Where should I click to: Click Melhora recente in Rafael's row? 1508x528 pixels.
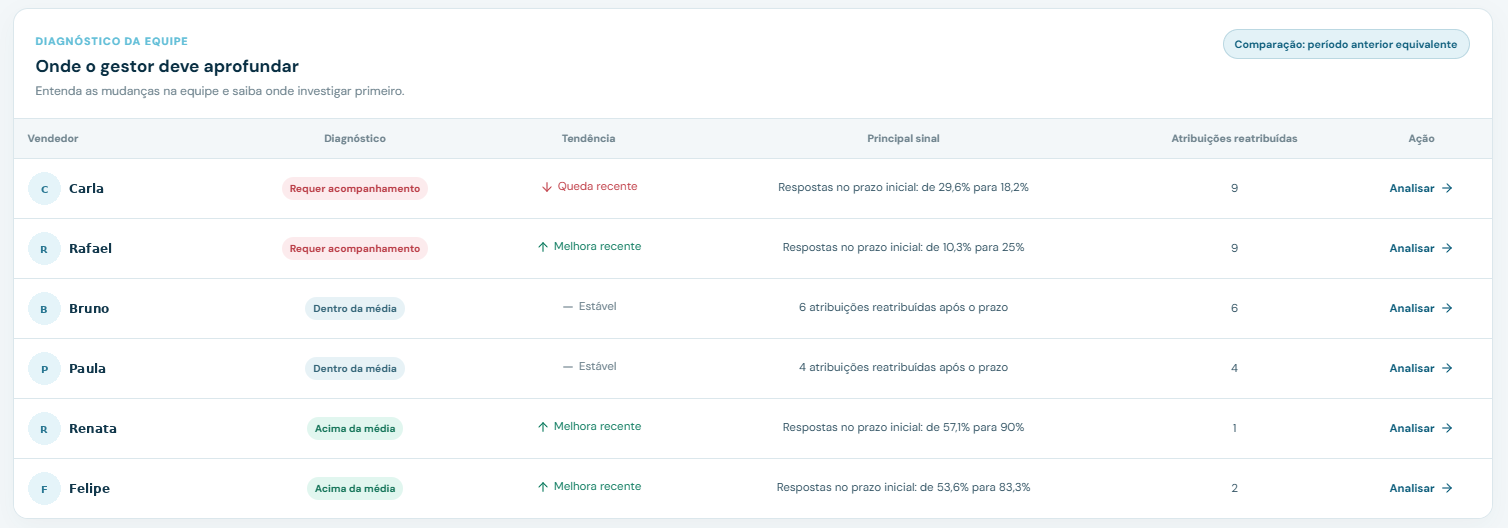point(597,247)
